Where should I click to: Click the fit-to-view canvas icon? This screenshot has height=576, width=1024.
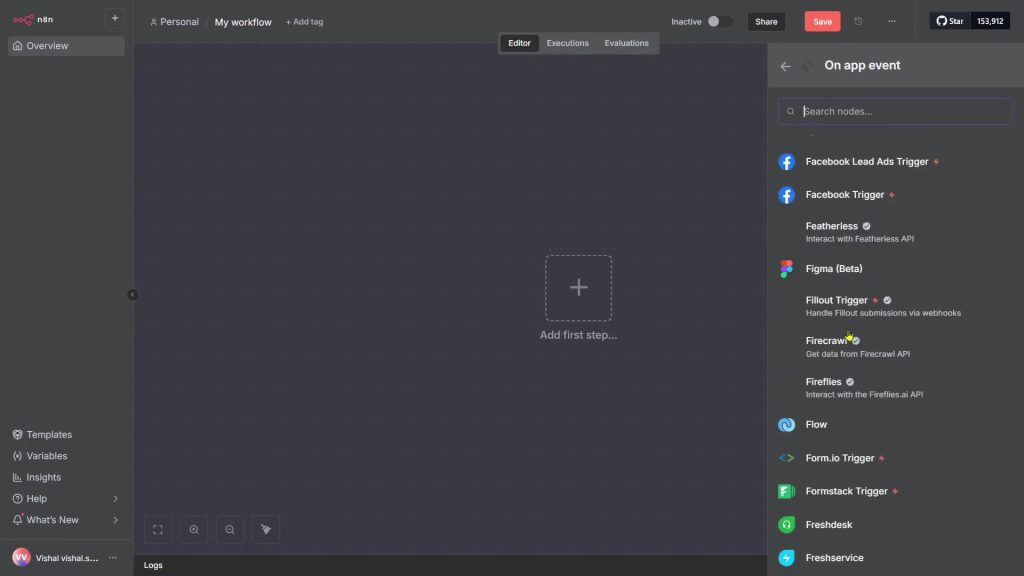(158, 530)
